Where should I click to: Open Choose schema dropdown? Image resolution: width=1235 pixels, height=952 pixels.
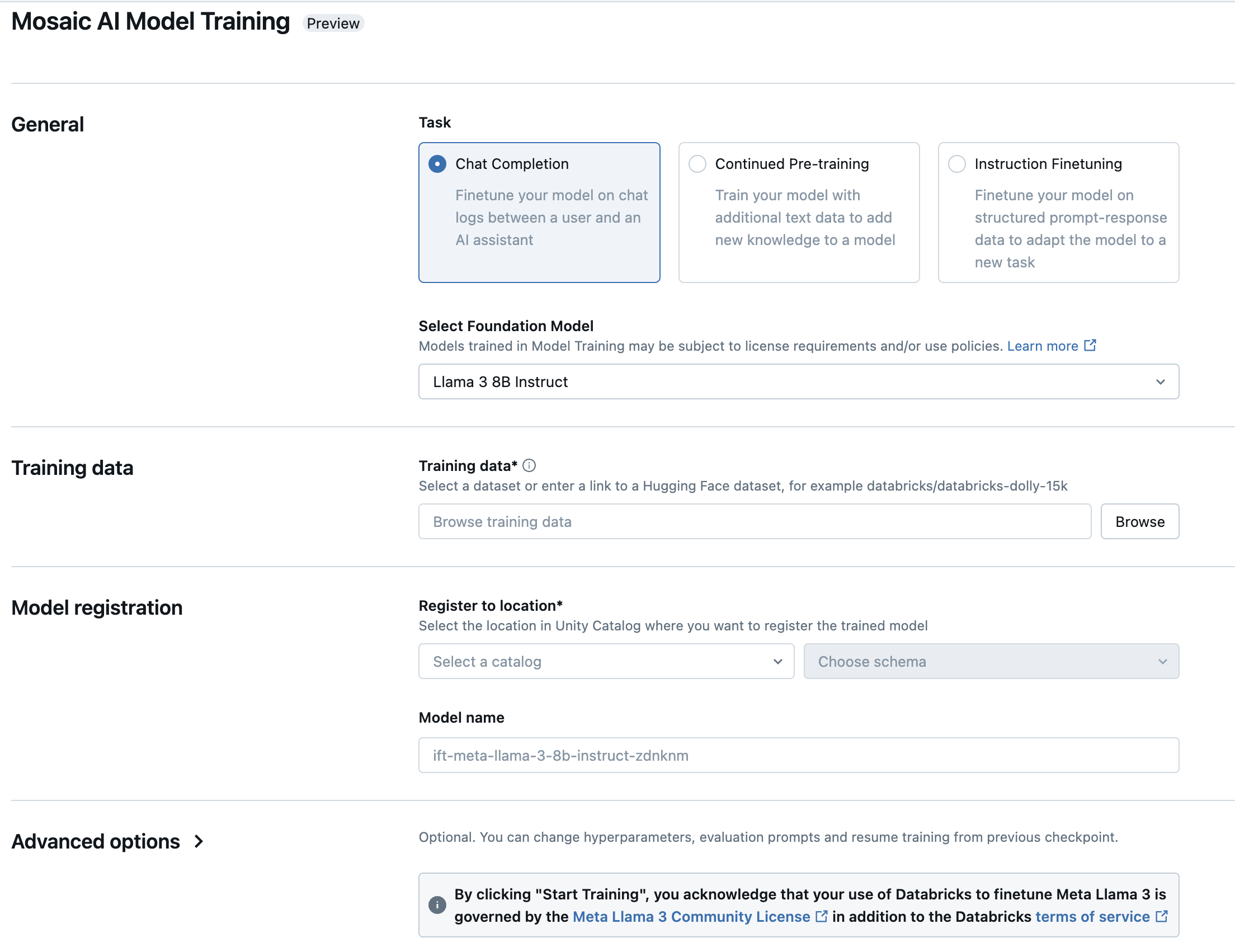pos(991,661)
